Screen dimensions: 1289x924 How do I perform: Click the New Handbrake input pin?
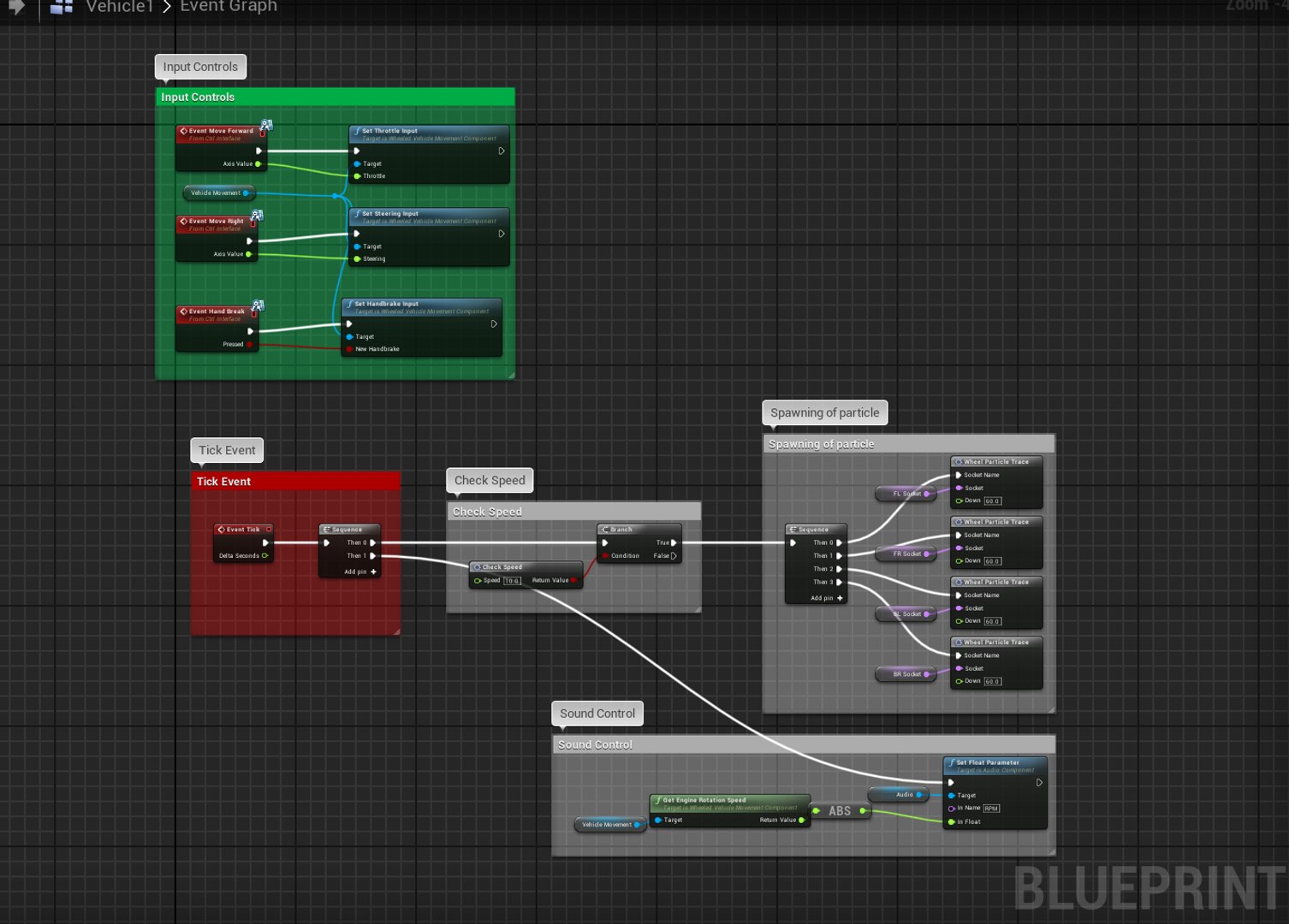[x=350, y=349]
